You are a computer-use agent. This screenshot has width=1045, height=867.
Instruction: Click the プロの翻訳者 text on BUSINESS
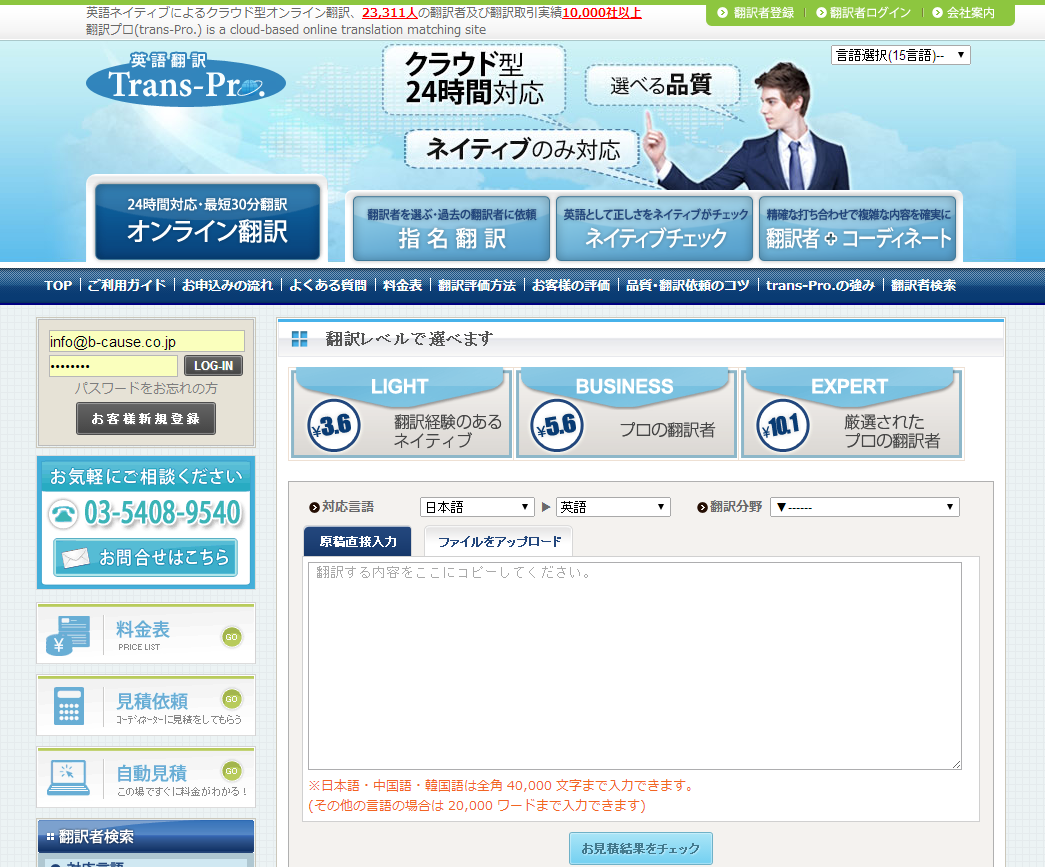click(x=667, y=430)
